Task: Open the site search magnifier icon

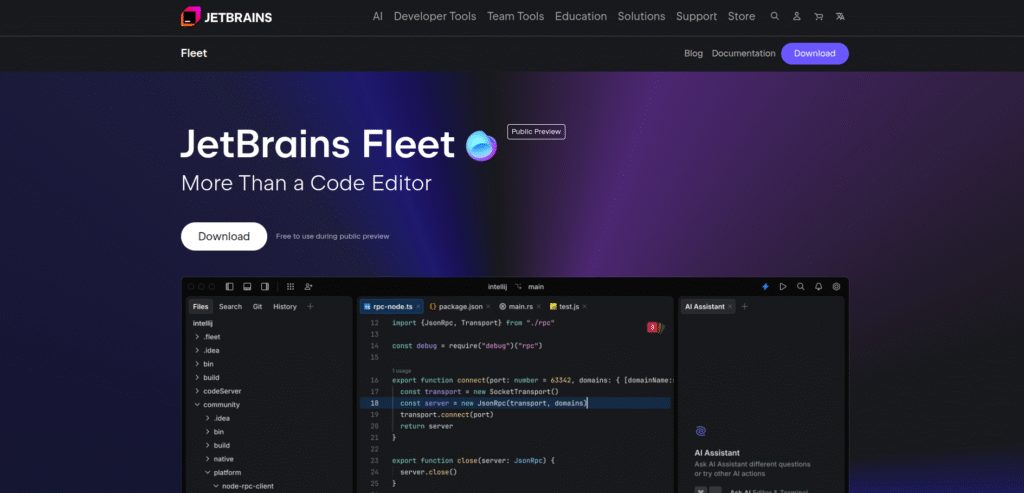Action: (x=775, y=17)
